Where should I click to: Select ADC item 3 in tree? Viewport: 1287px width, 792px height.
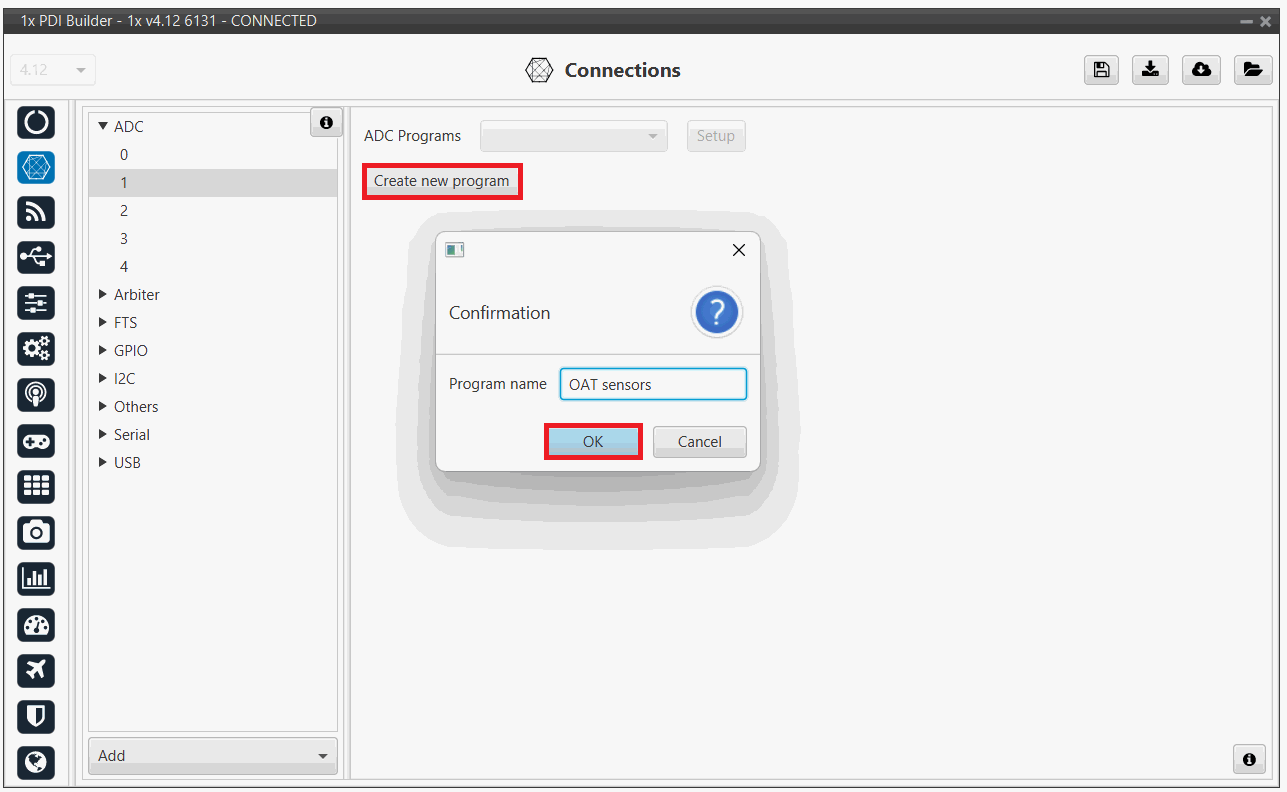click(124, 239)
